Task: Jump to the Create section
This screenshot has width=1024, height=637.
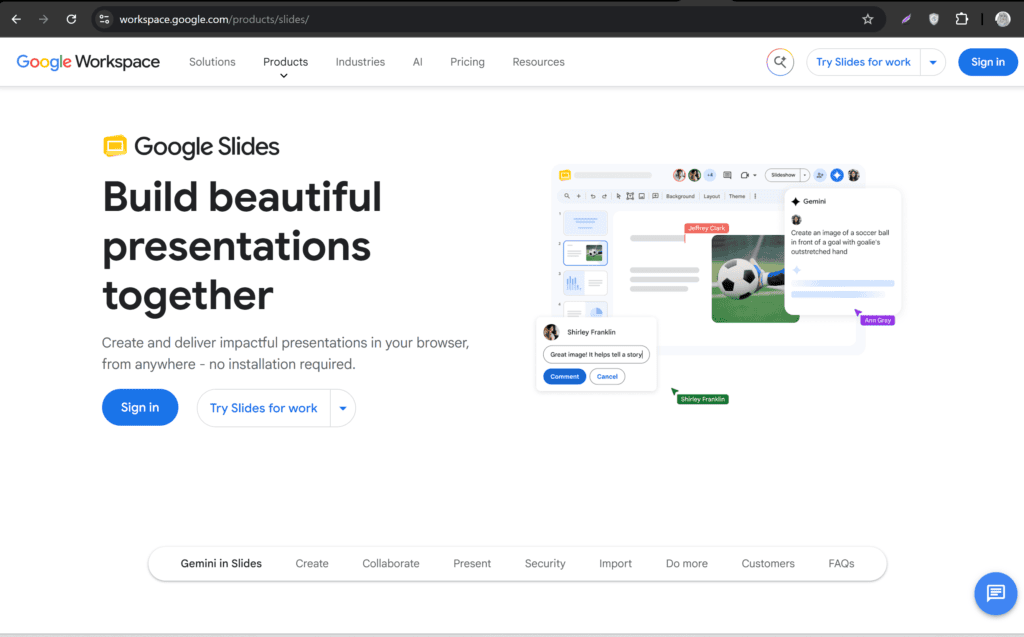Action: (x=312, y=563)
